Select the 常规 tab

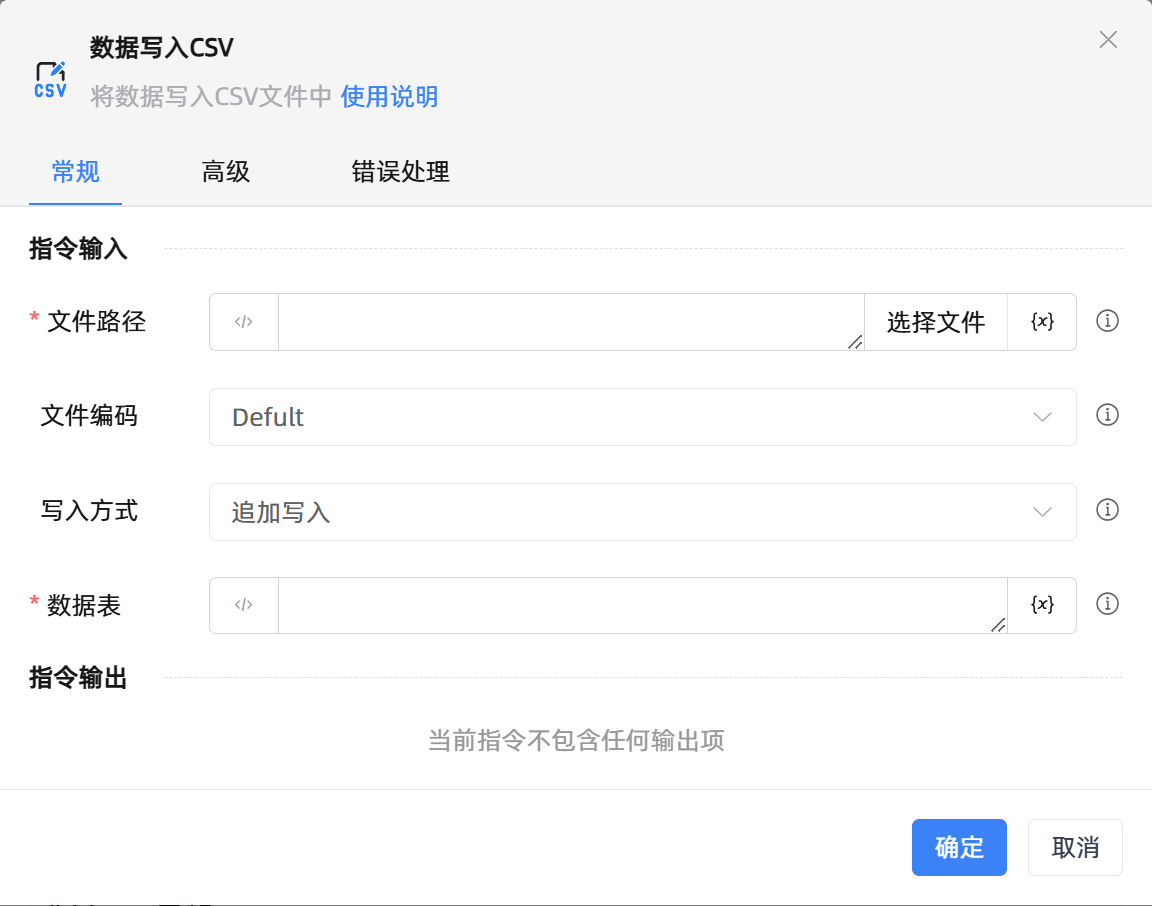pos(76,172)
